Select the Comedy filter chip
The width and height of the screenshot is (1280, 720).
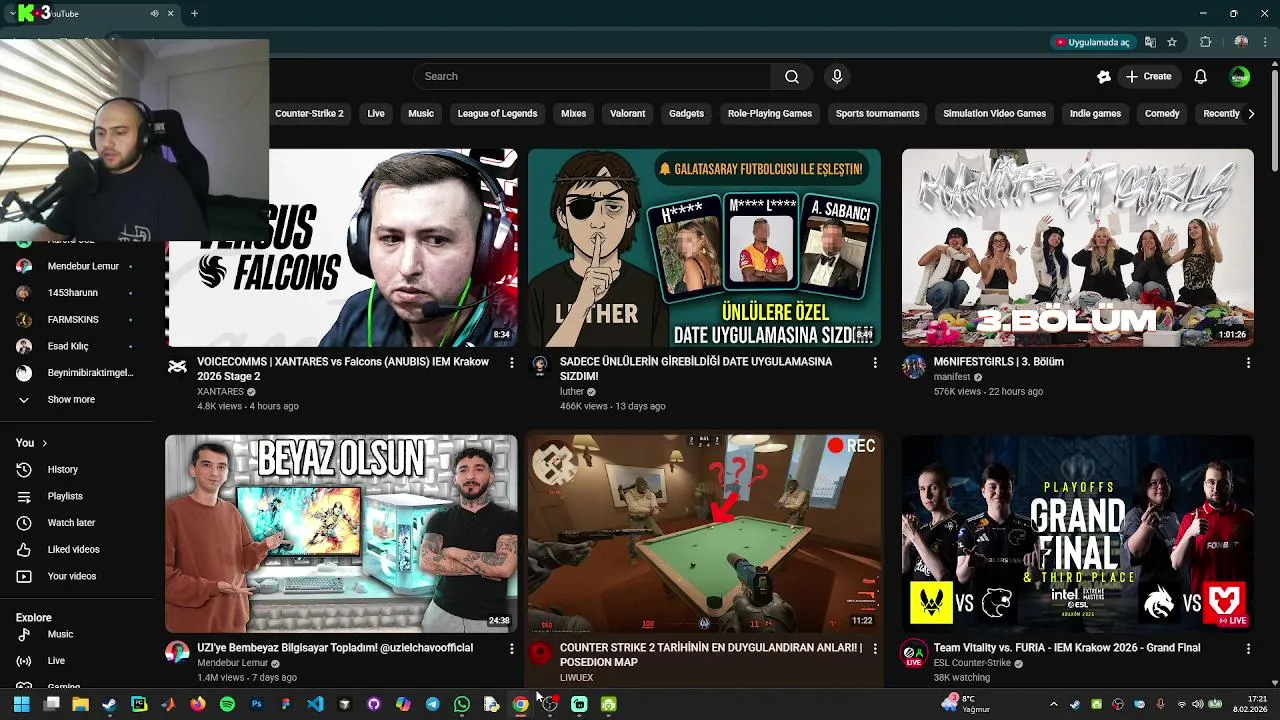click(1162, 114)
